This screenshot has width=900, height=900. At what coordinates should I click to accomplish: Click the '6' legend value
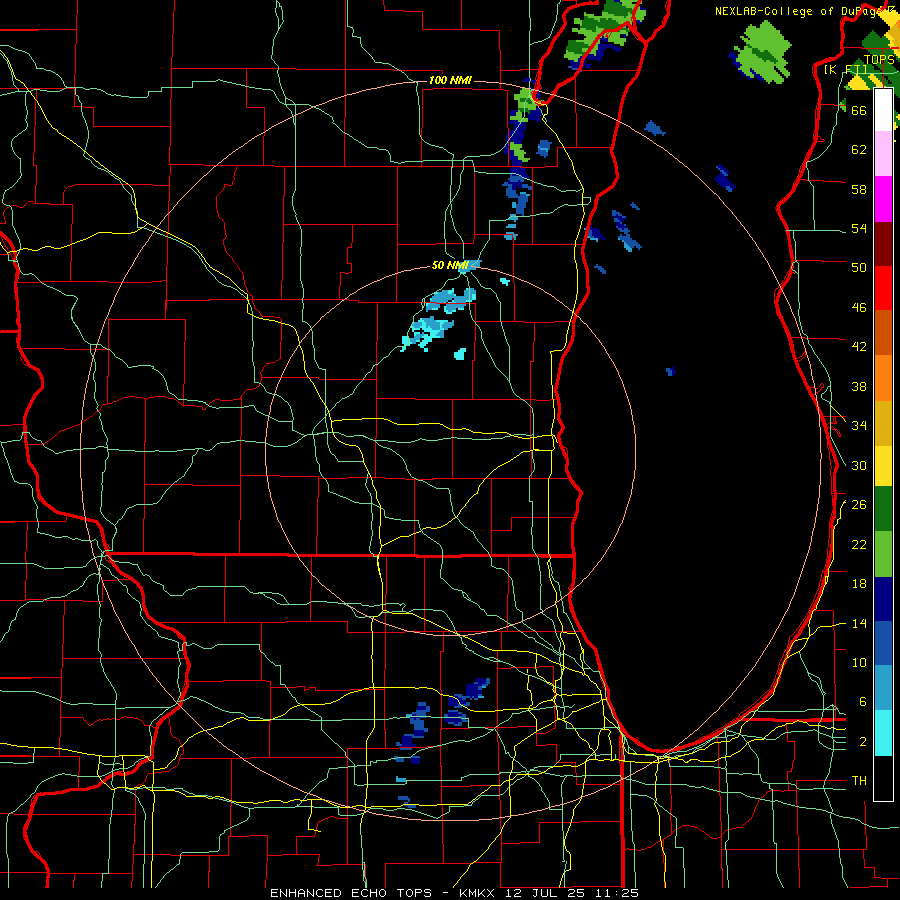pos(863,702)
